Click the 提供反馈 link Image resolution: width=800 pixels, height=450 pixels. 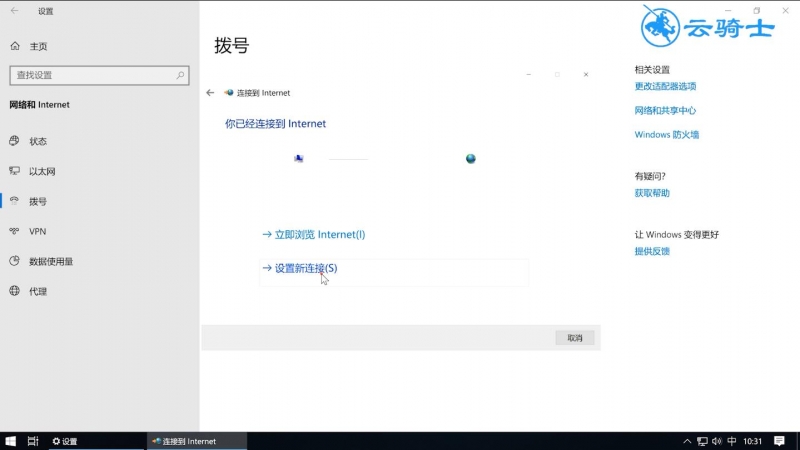[652, 251]
